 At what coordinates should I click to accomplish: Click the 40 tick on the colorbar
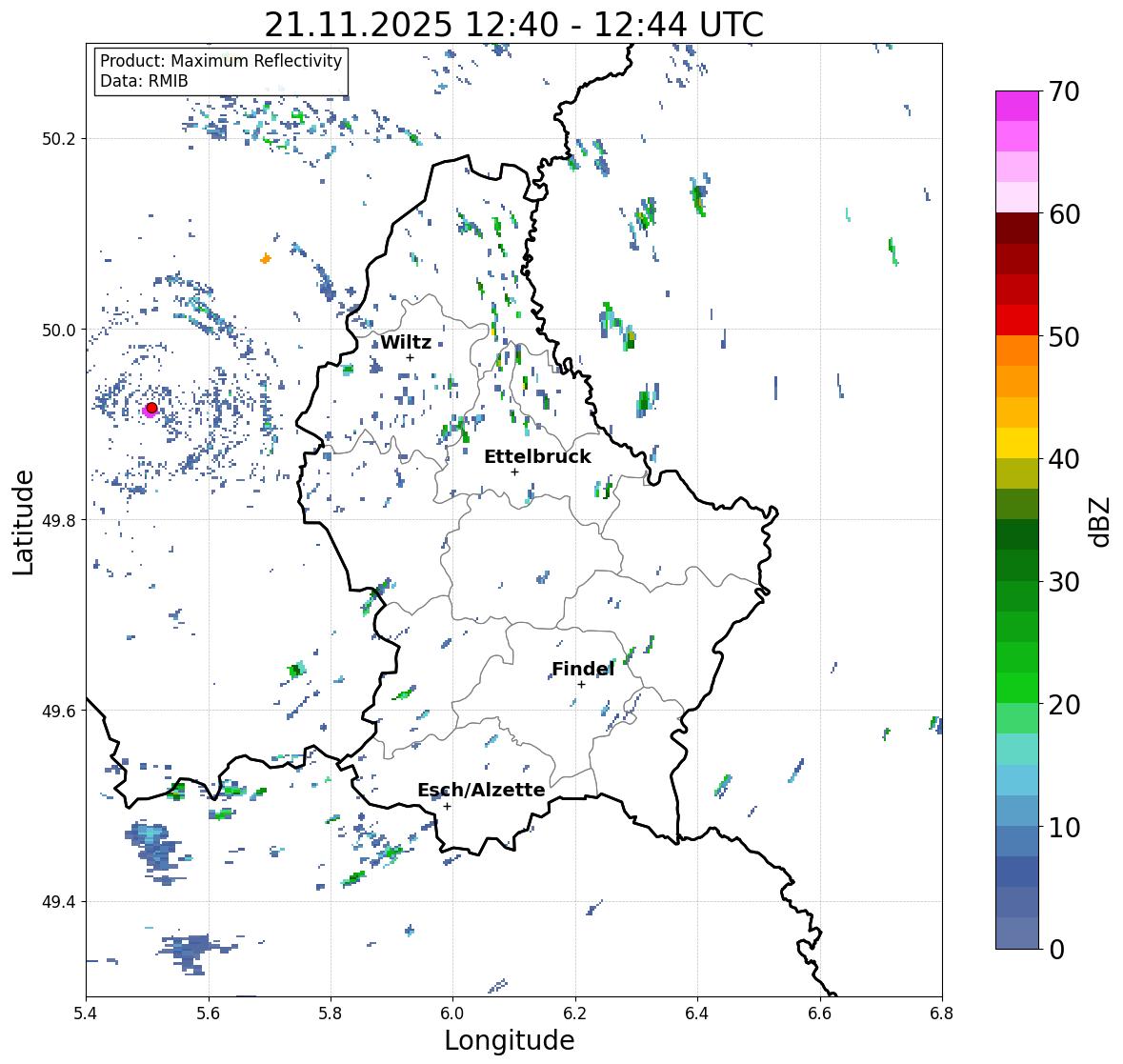coord(1064,459)
